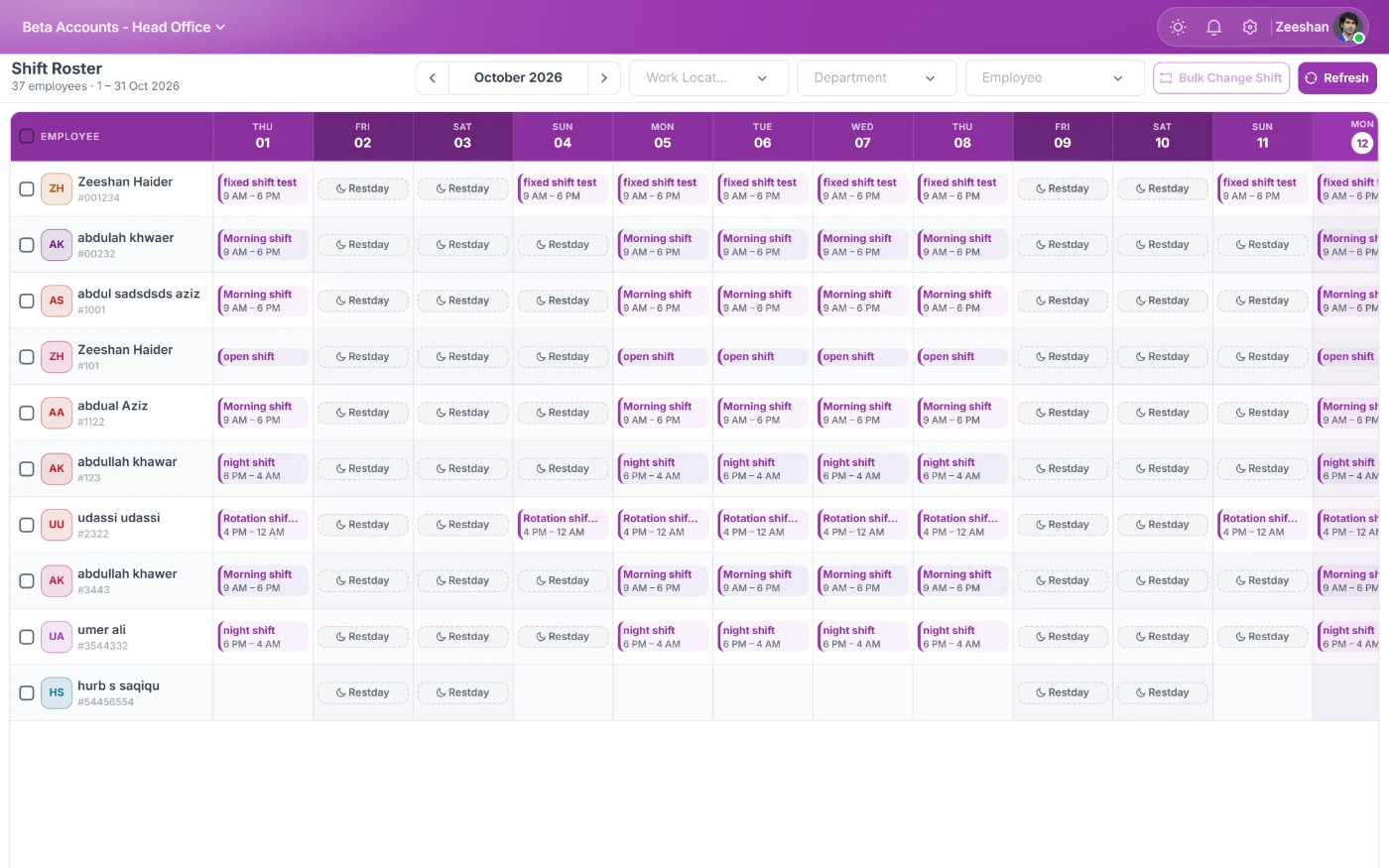Click the UU avatar for udassi udassi
Viewport: 1389px width, 868px height.
57,525
